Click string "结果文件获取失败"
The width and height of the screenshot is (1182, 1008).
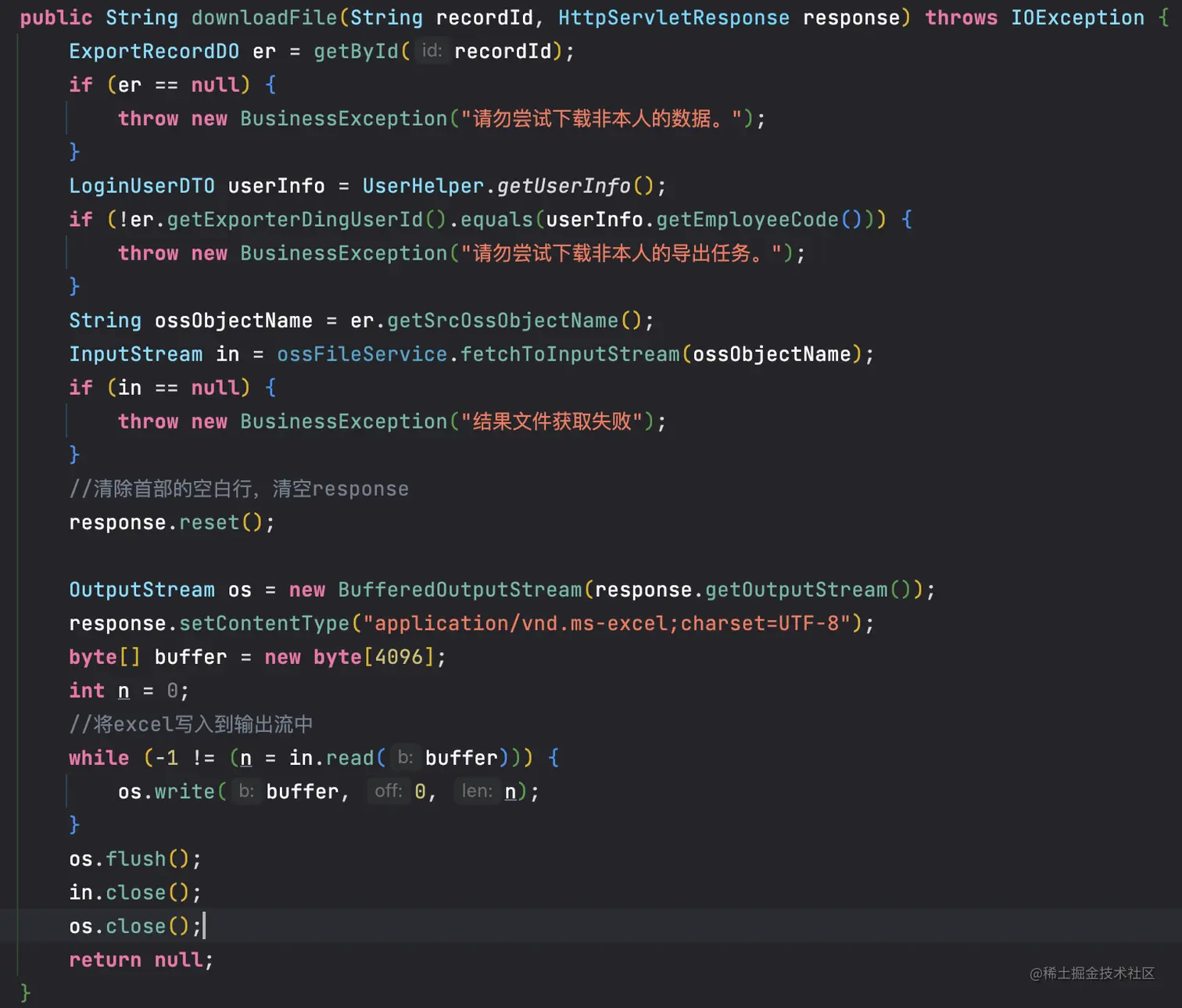(x=552, y=421)
